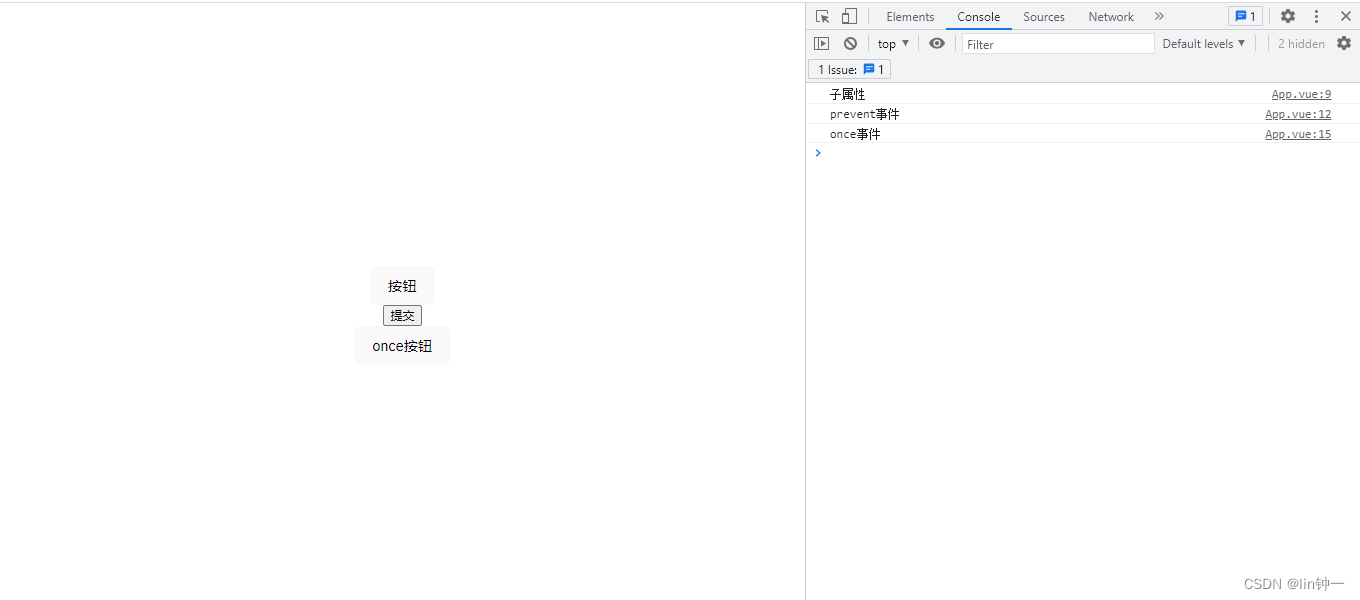The width and height of the screenshot is (1360, 600).
Task: Switch to the Network tab
Action: pyautogui.click(x=1111, y=17)
